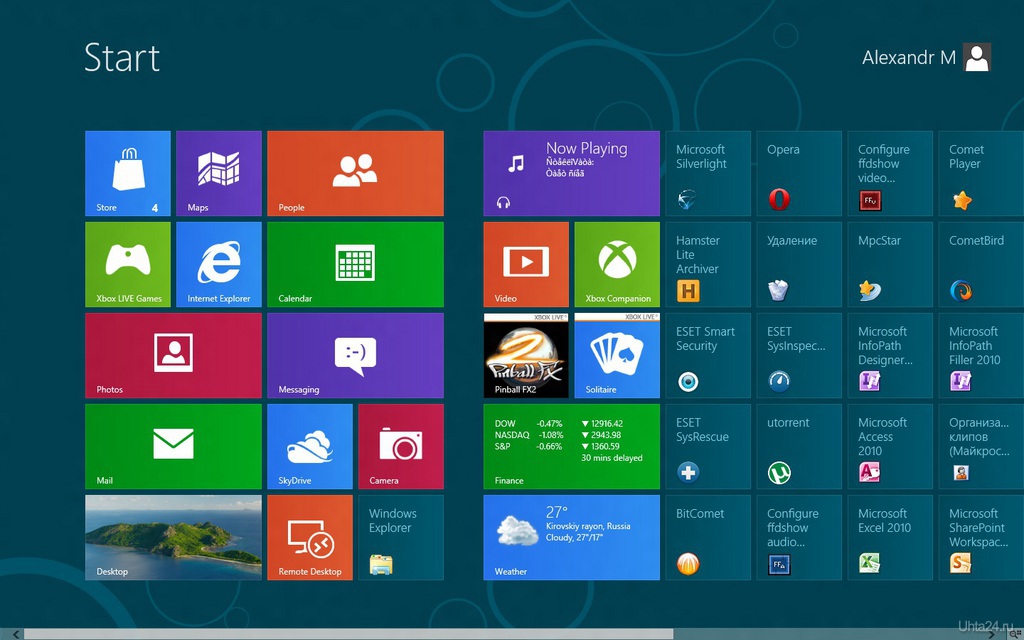
Task: Open the Now Playing music tile
Action: click(x=571, y=173)
